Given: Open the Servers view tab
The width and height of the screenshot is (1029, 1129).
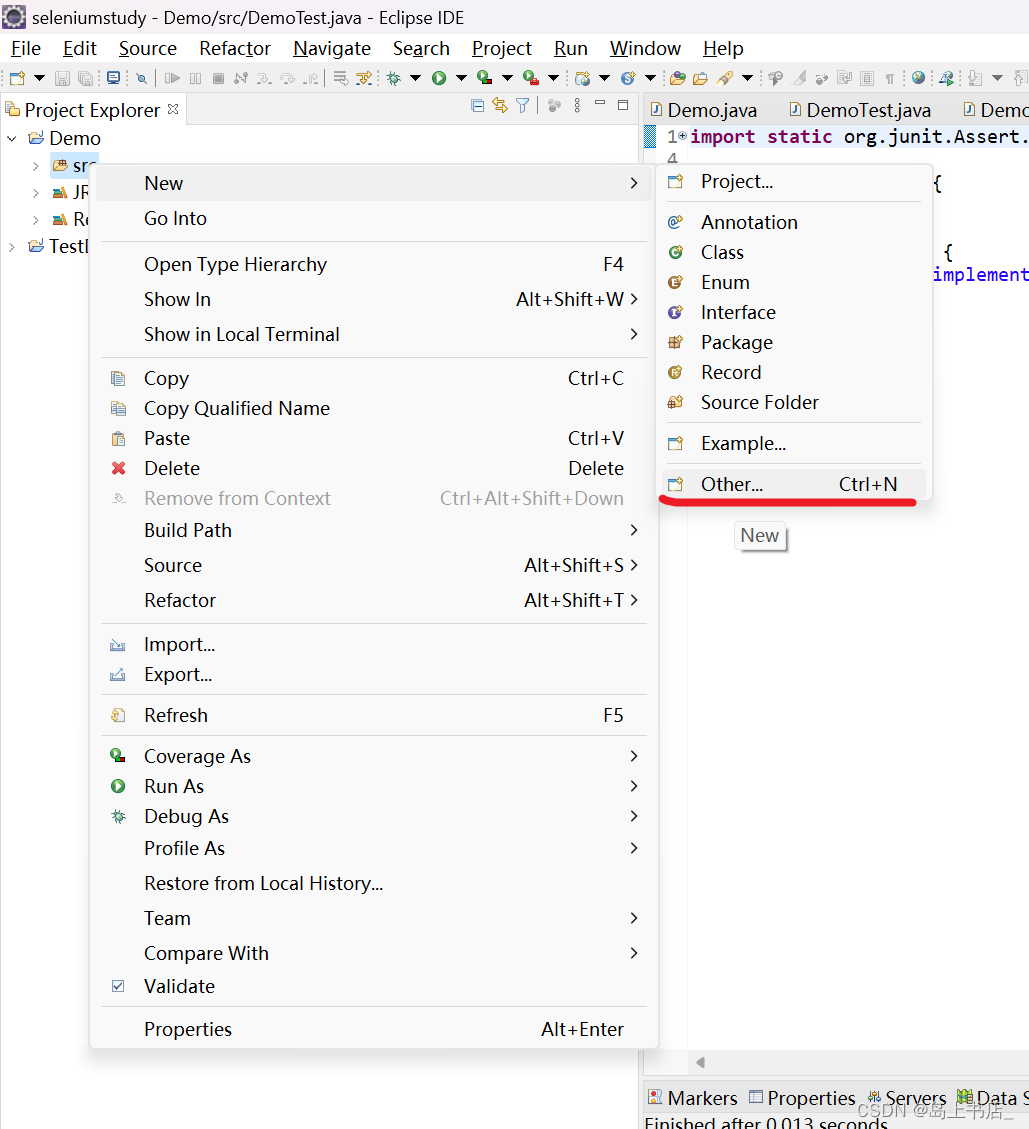Looking at the screenshot, I should click(907, 1098).
